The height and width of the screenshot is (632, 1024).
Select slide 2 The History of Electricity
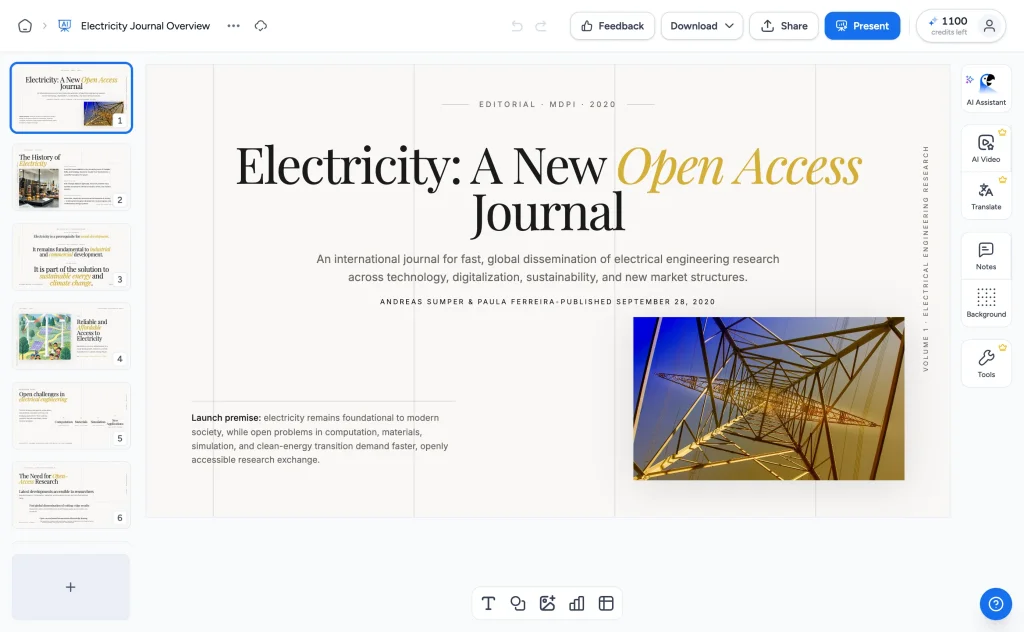[x=71, y=178]
